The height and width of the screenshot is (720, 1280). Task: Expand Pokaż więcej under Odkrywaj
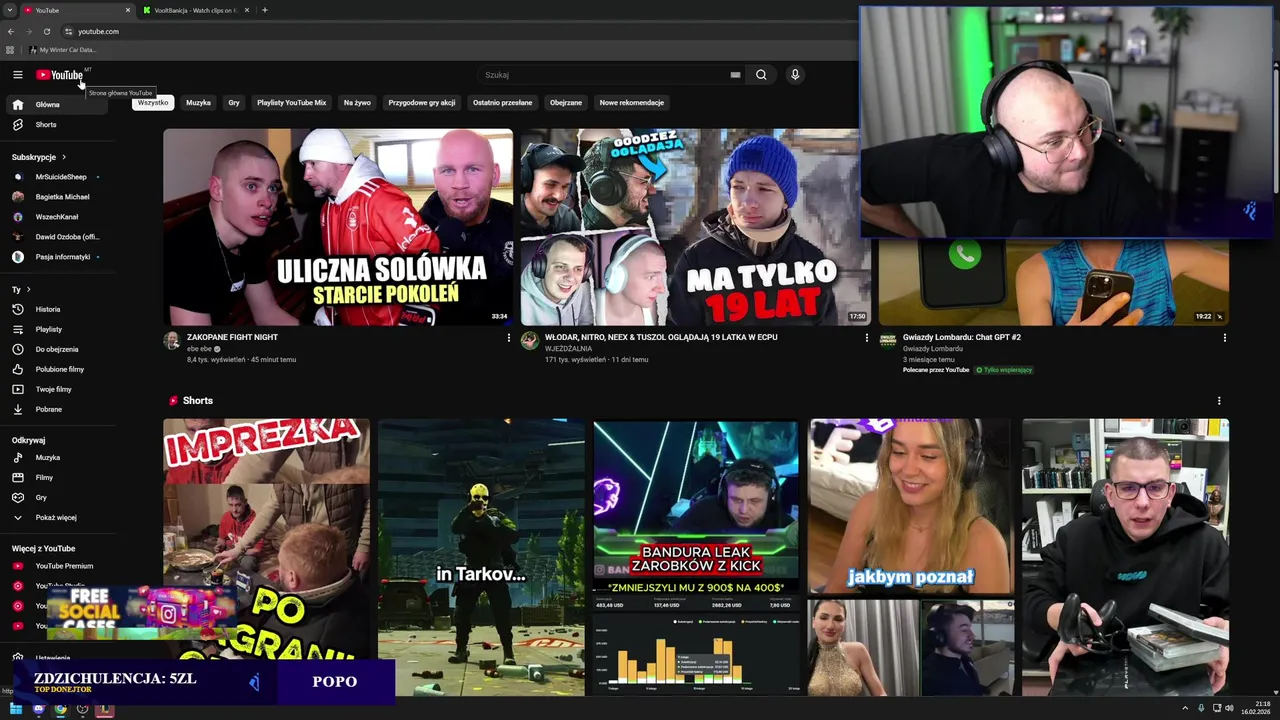point(58,517)
